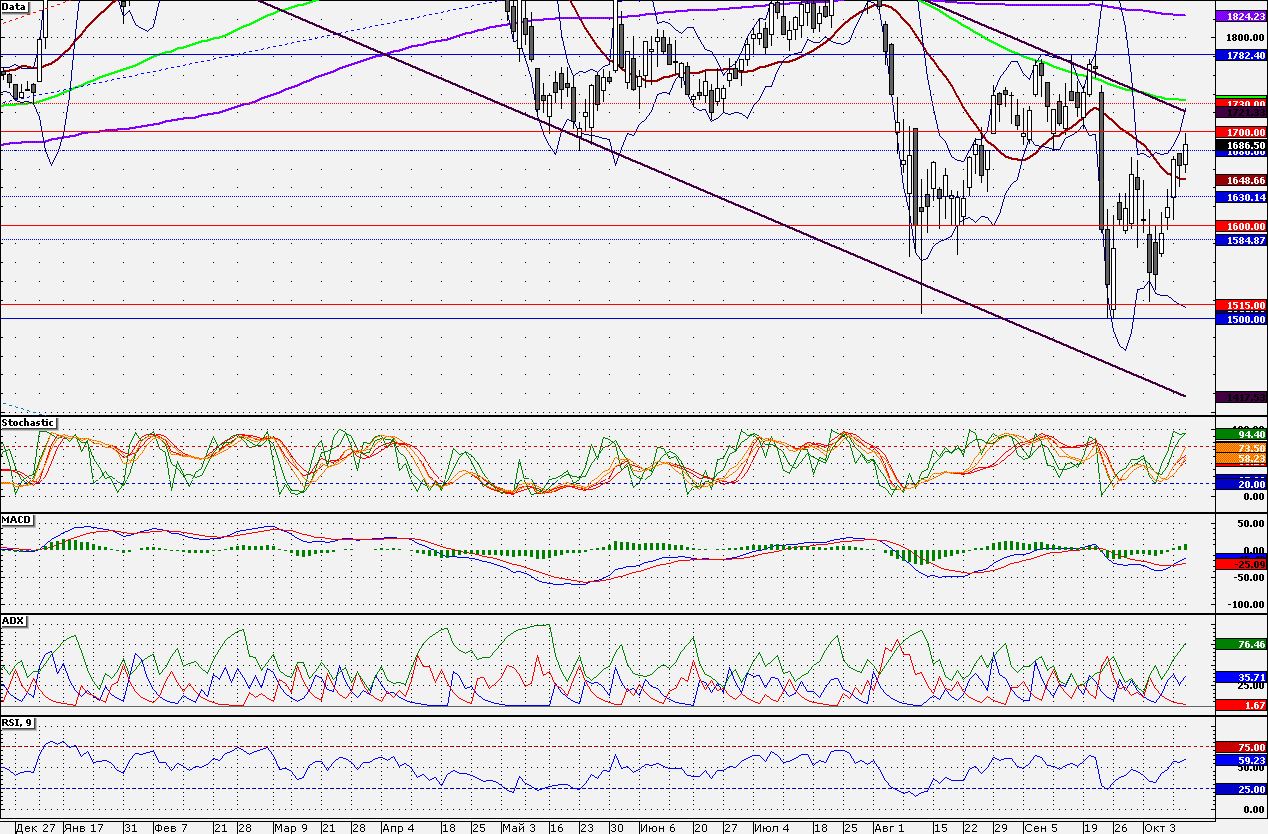Click the 'Сен 5' date label
The height and width of the screenshot is (834, 1268).
click(1041, 828)
